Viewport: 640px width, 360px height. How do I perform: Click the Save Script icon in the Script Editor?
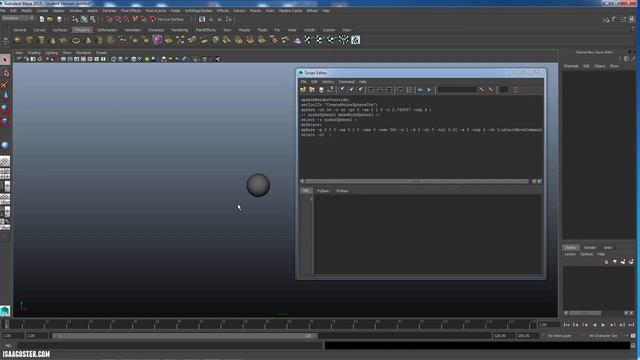pos(321,90)
